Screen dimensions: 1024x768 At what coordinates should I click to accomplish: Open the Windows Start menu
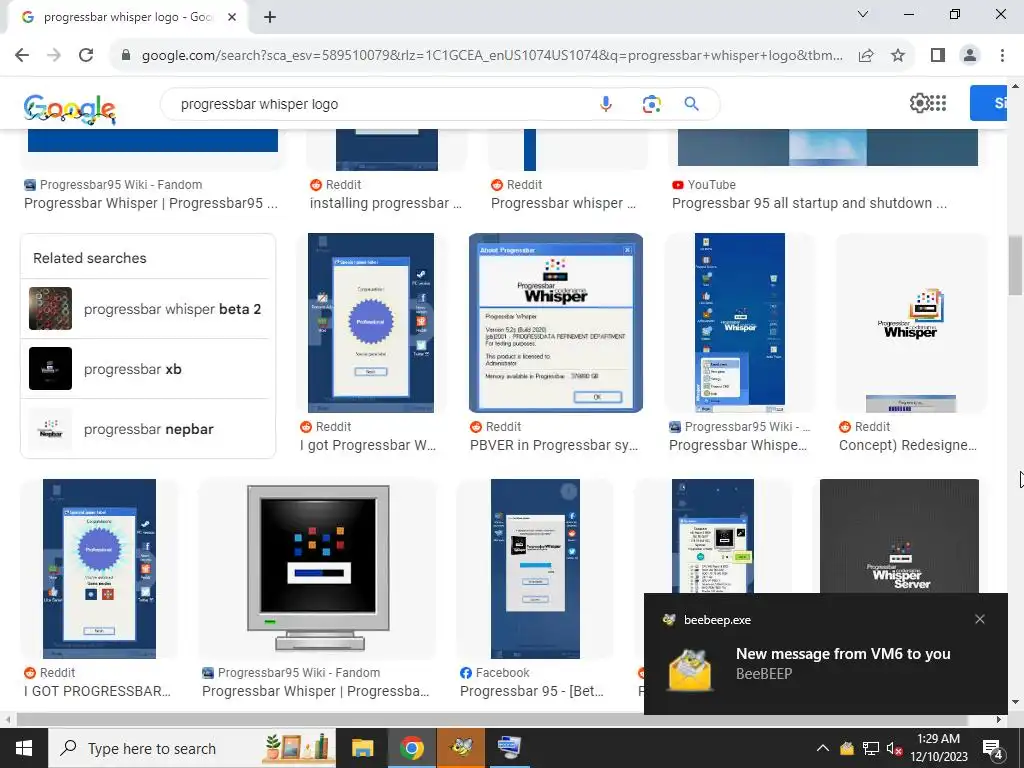(24, 748)
